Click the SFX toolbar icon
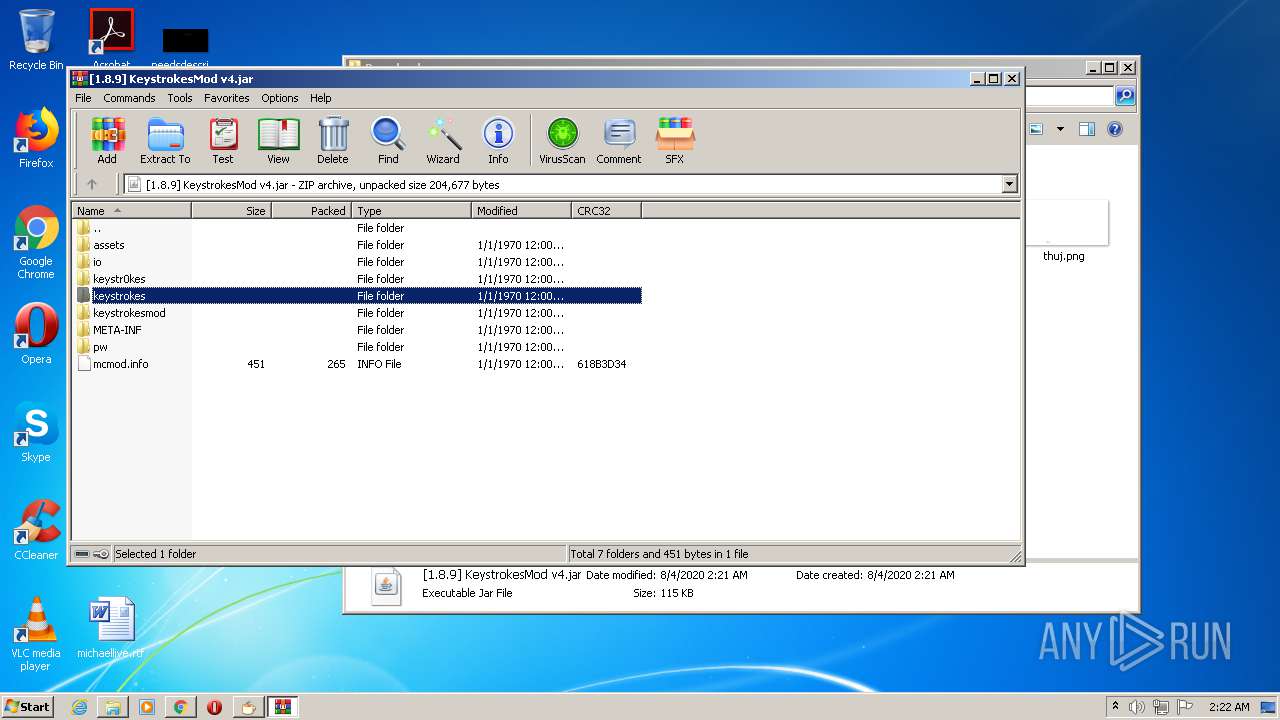Screen dimensions: 1280x720 (x=675, y=140)
